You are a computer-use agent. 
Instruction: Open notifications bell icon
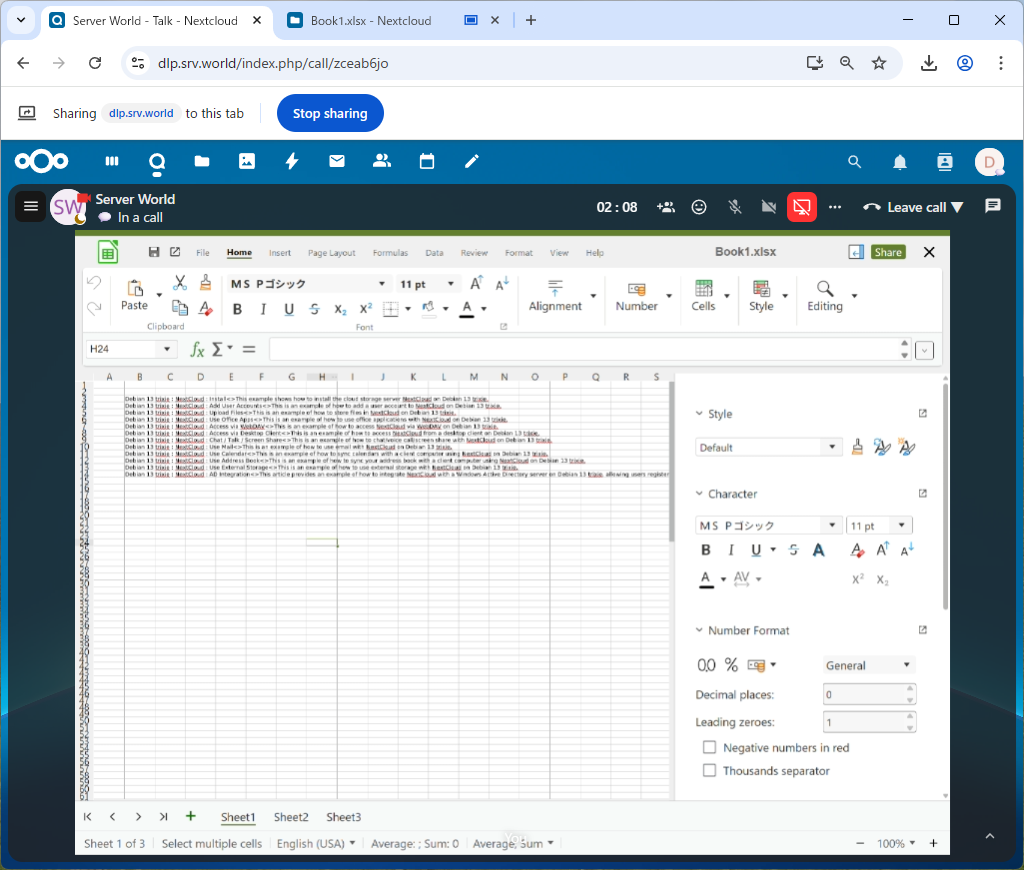(900, 162)
